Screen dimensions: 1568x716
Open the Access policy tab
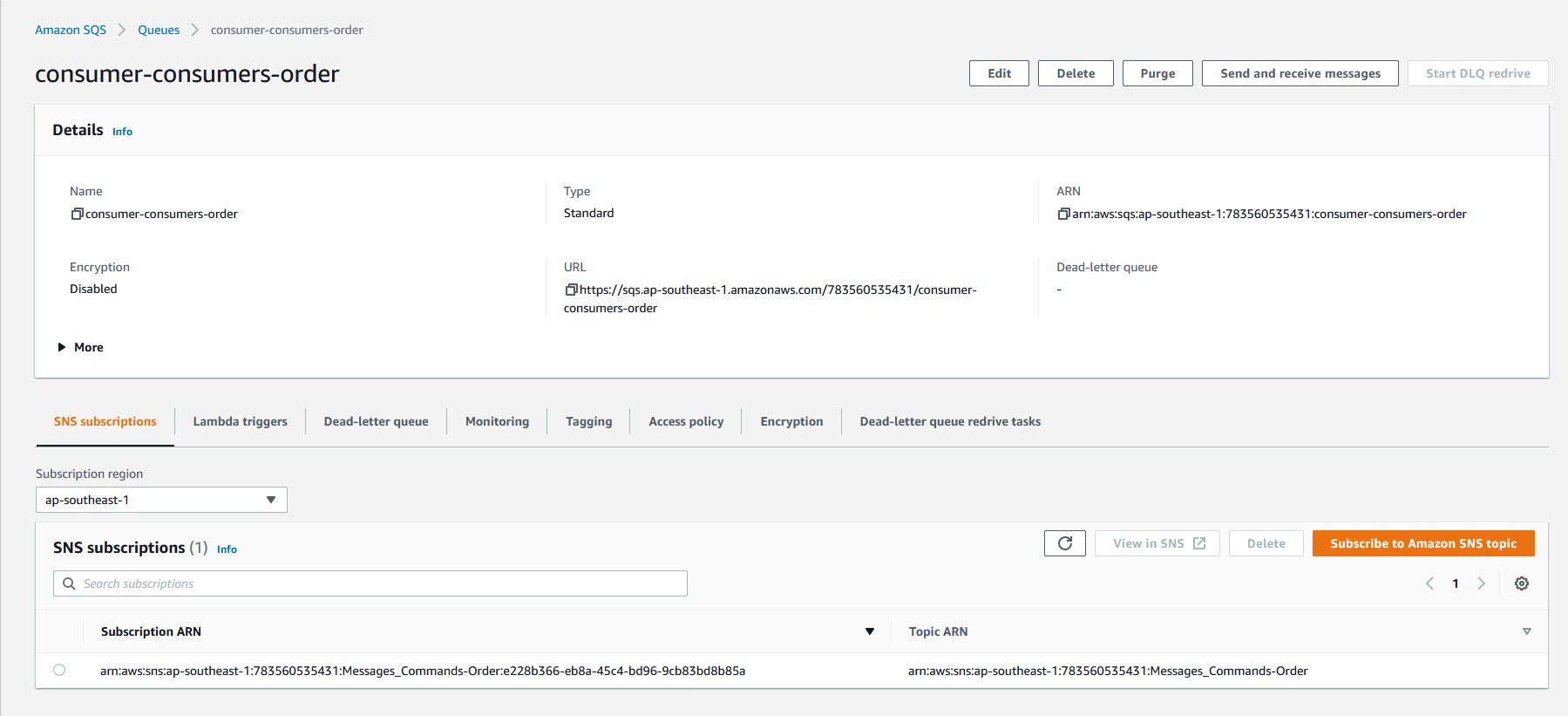pos(686,421)
